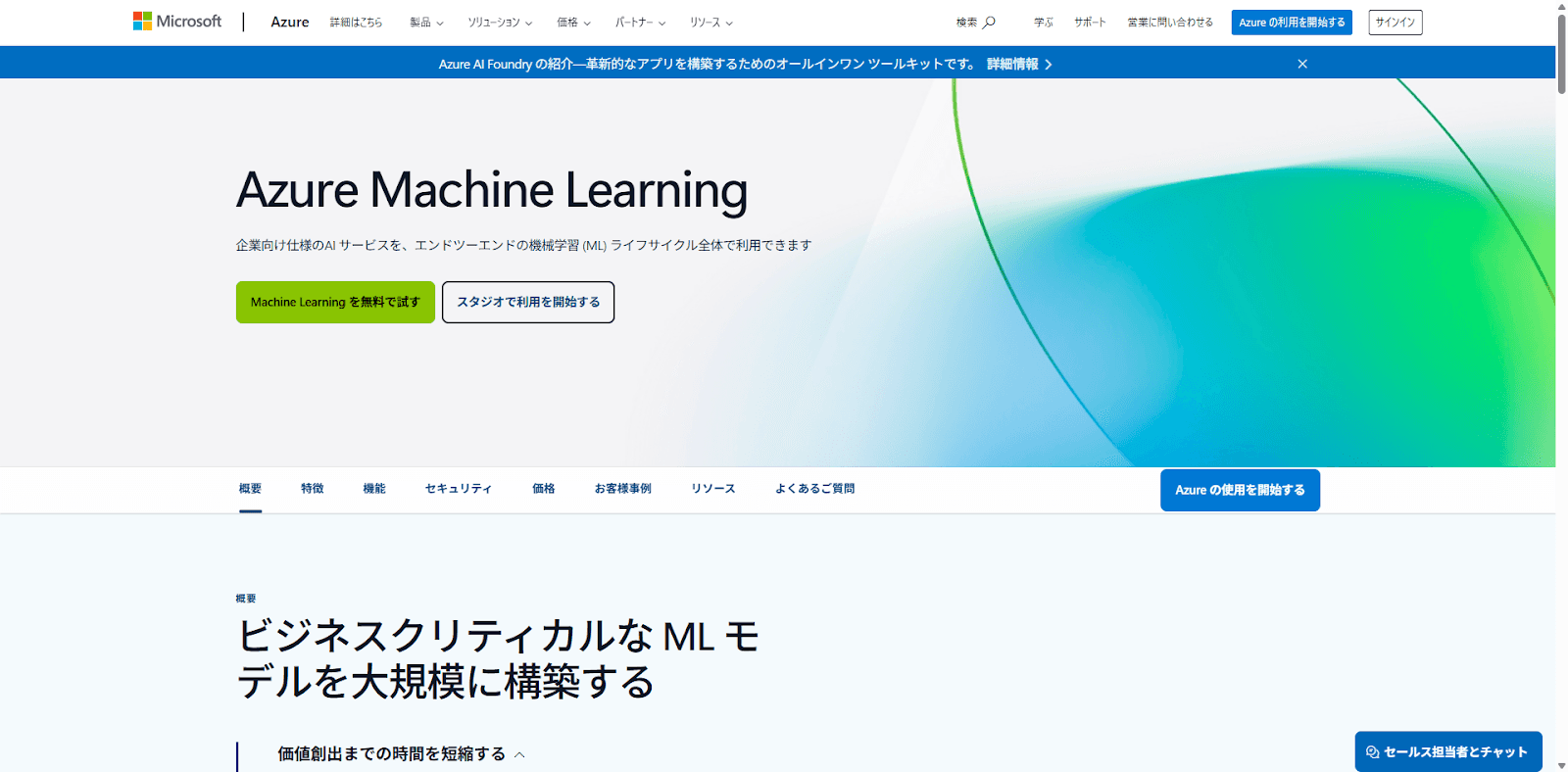Screen dimensions: 1568x772
Task: Select the 価格 tab in section navigation
Action: pos(544,489)
